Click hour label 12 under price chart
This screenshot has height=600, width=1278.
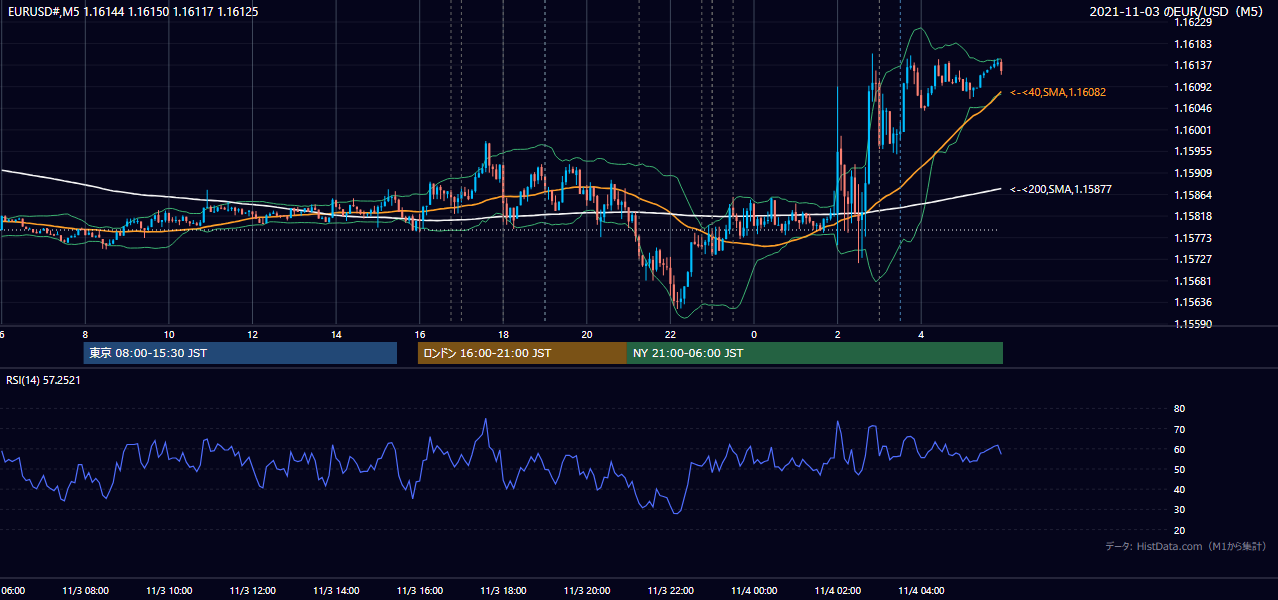(x=253, y=335)
